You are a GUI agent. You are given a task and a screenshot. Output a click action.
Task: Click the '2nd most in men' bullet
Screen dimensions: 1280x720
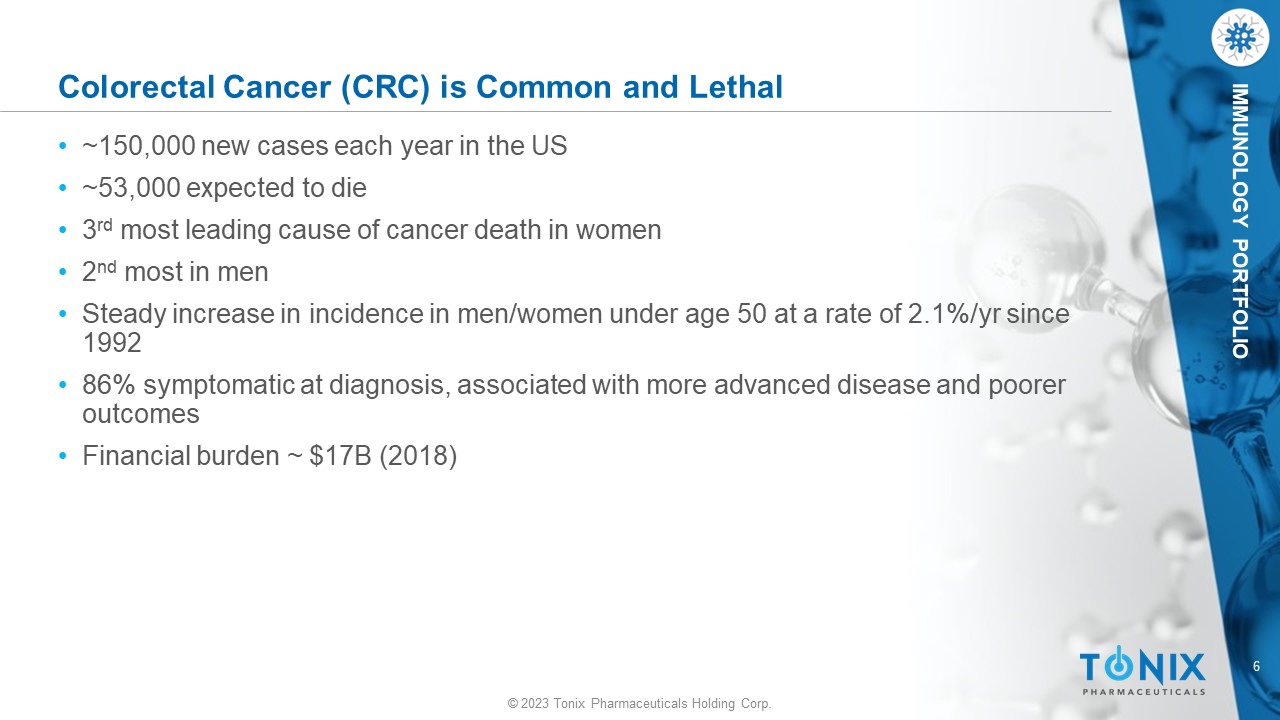pyautogui.click(x=175, y=272)
